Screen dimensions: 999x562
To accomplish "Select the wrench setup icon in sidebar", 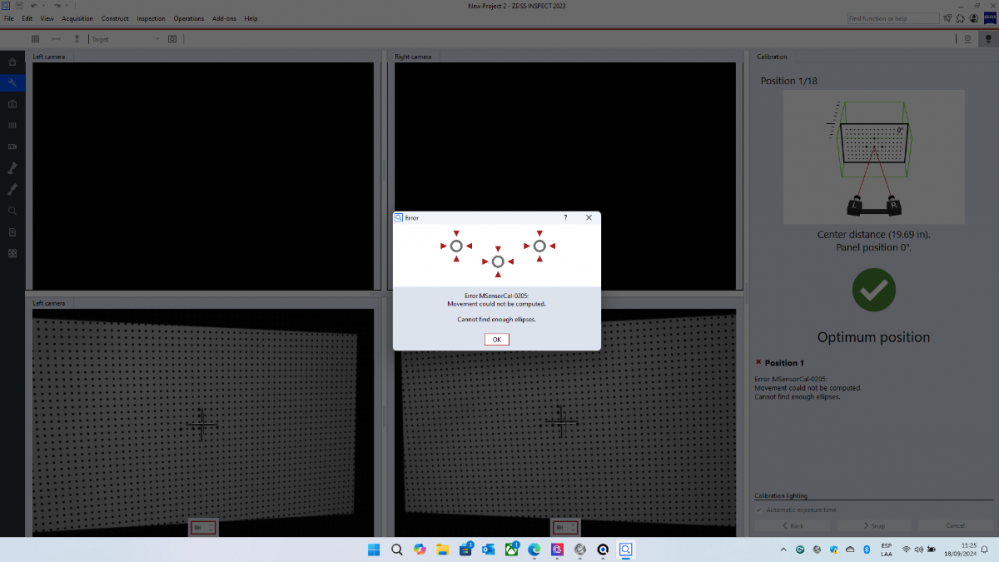I will [x=12, y=83].
